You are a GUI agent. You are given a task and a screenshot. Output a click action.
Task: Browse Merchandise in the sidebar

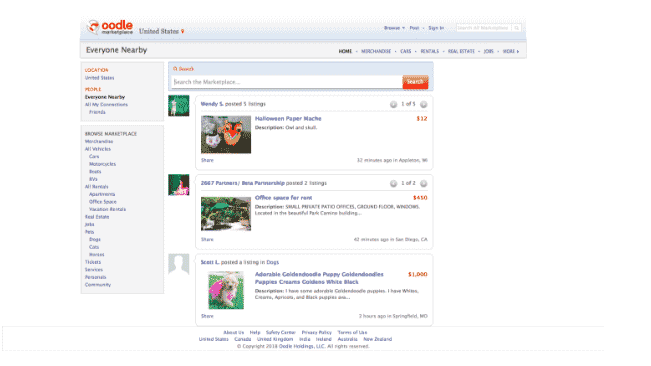click(x=99, y=142)
